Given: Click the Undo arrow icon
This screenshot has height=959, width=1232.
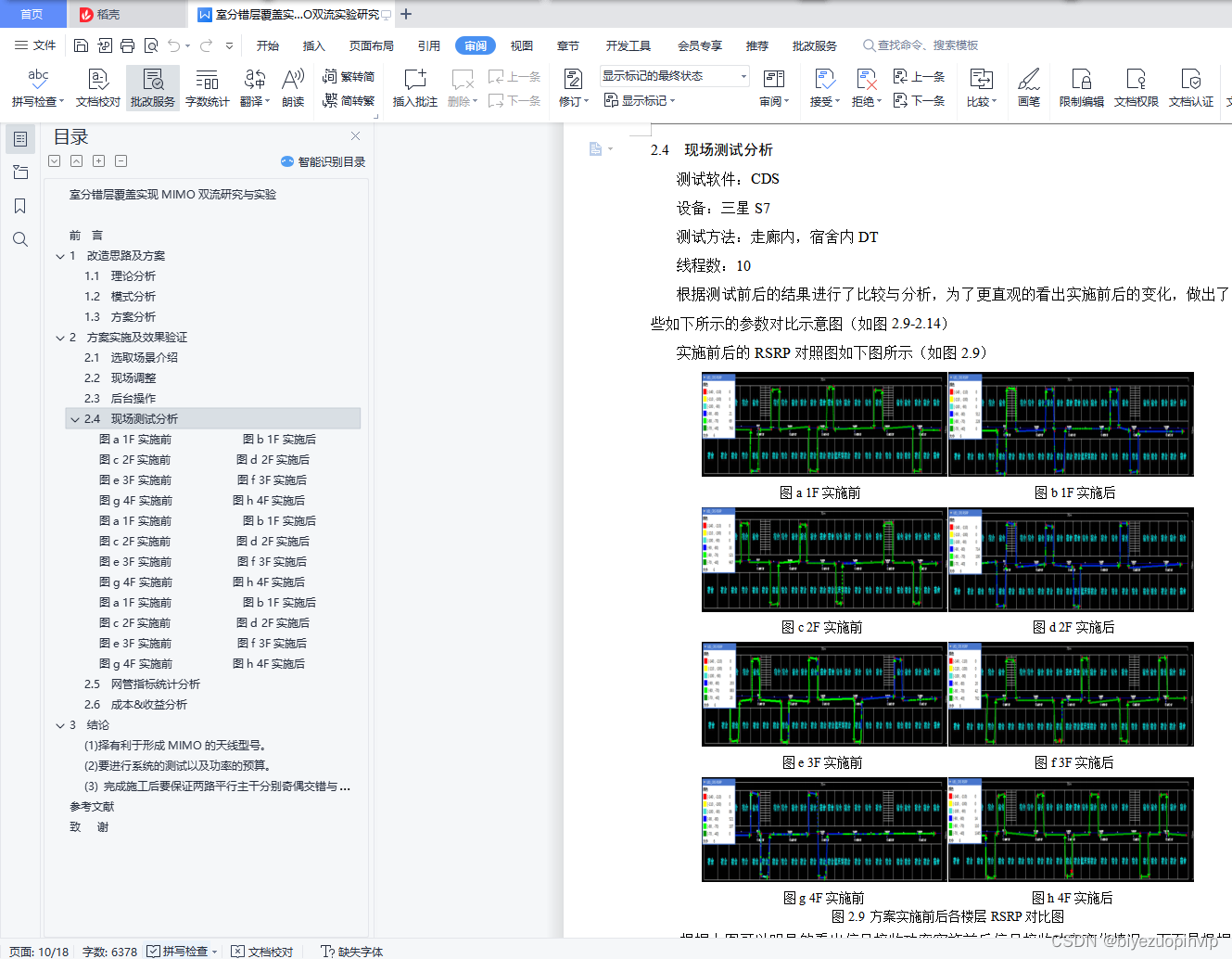Looking at the screenshot, I should 173,45.
